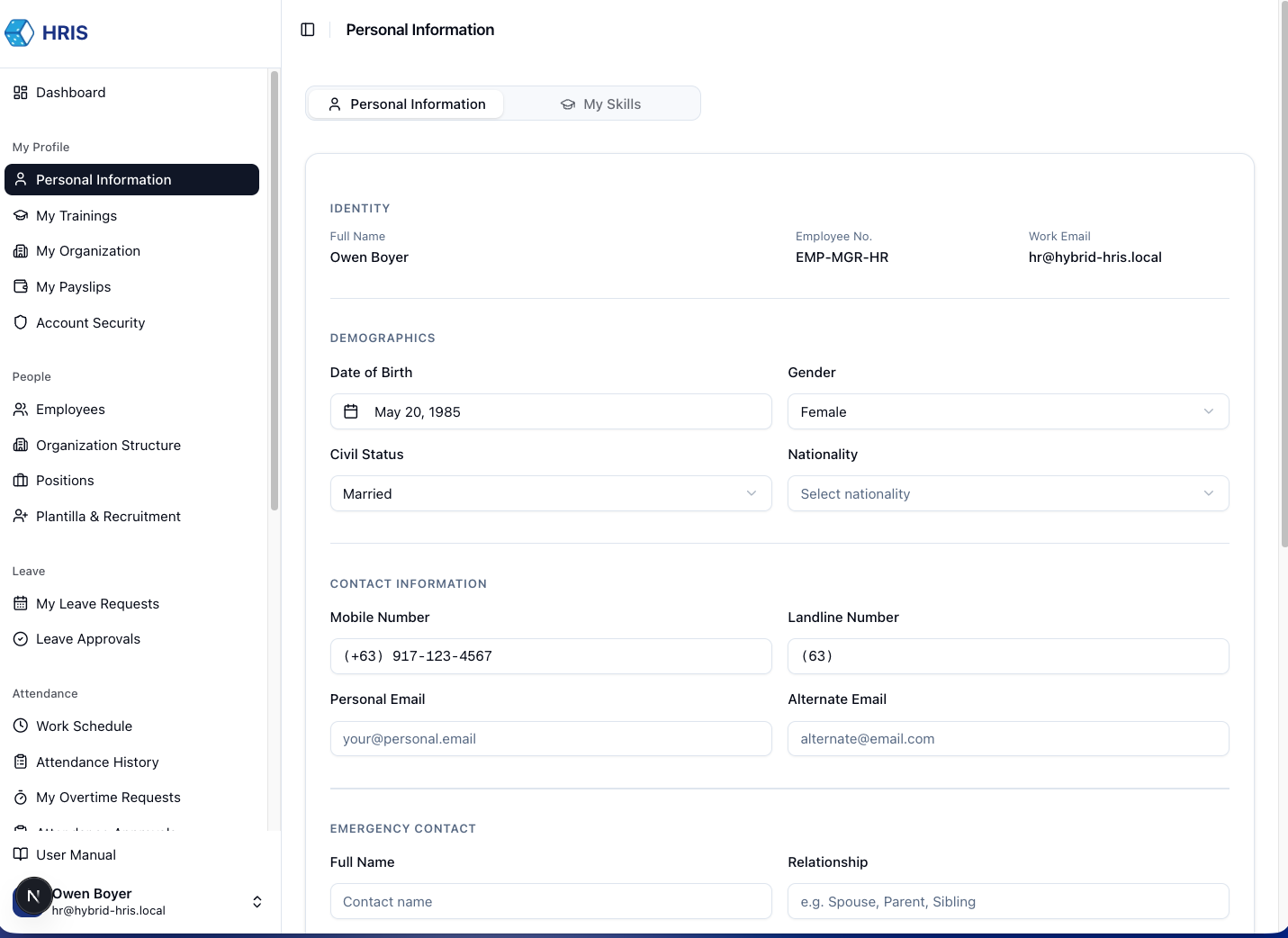Image resolution: width=1288 pixels, height=938 pixels.
Task: Click calendar icon in Date of Birth
Action: click(351, 411)
